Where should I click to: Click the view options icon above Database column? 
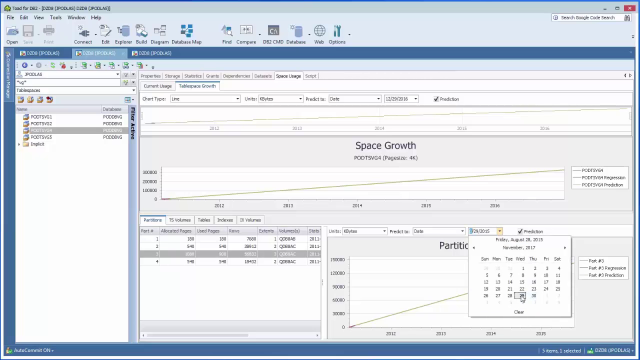coord(128,100)
